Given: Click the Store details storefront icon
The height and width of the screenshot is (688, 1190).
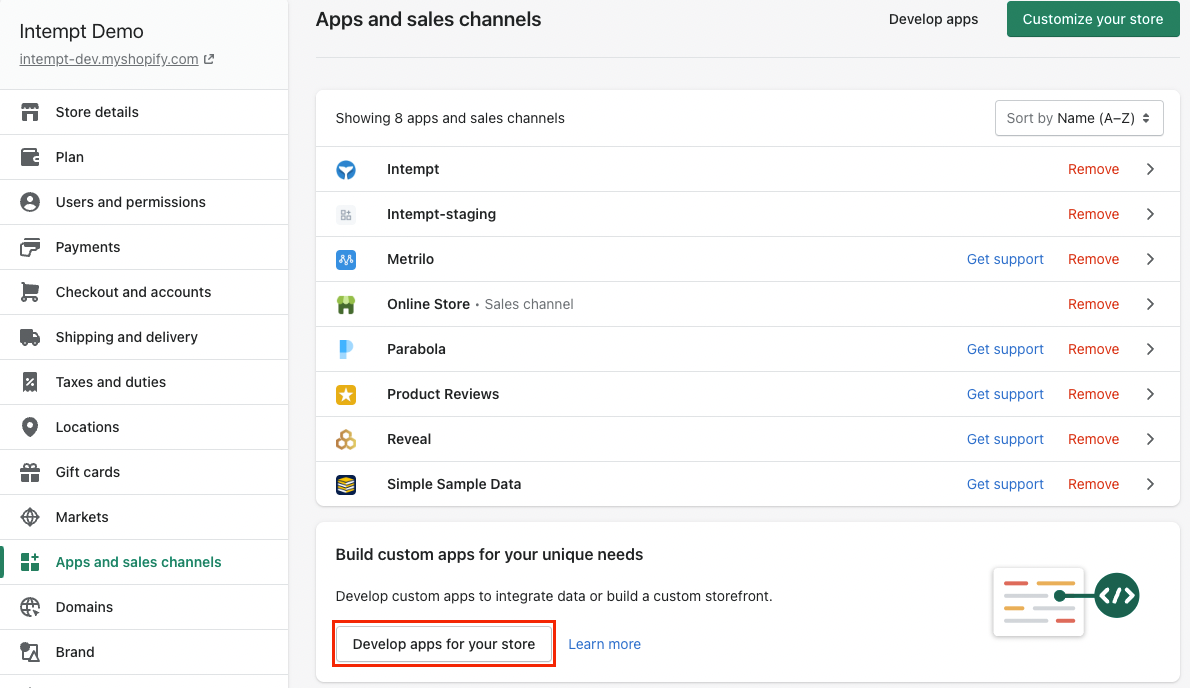Looking at the screenshot, I should [30, 112].
